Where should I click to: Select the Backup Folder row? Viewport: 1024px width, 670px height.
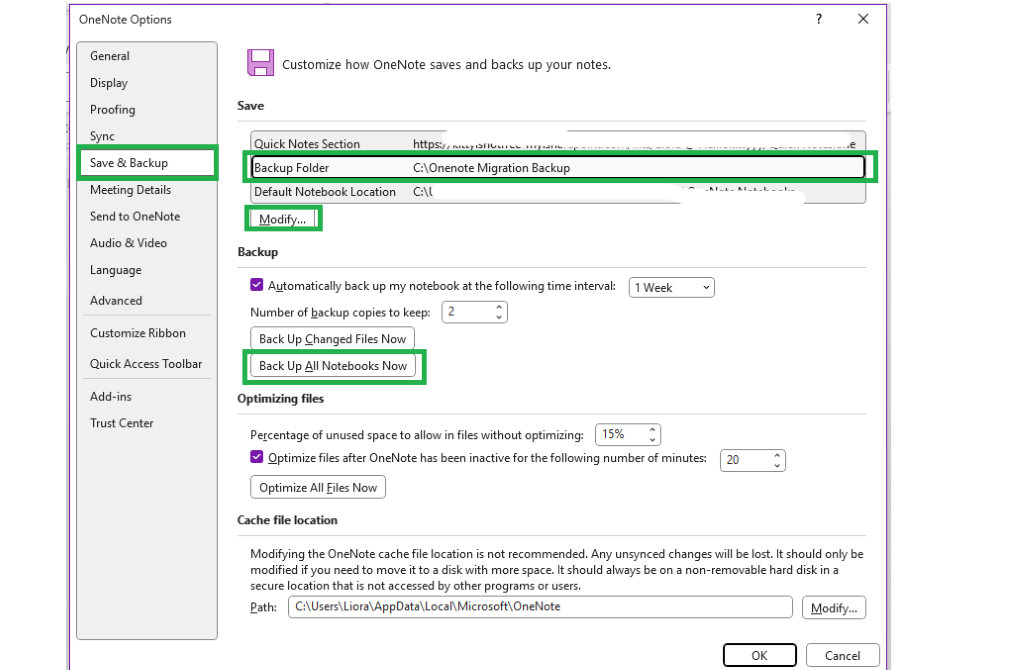[x=558, y=168]
